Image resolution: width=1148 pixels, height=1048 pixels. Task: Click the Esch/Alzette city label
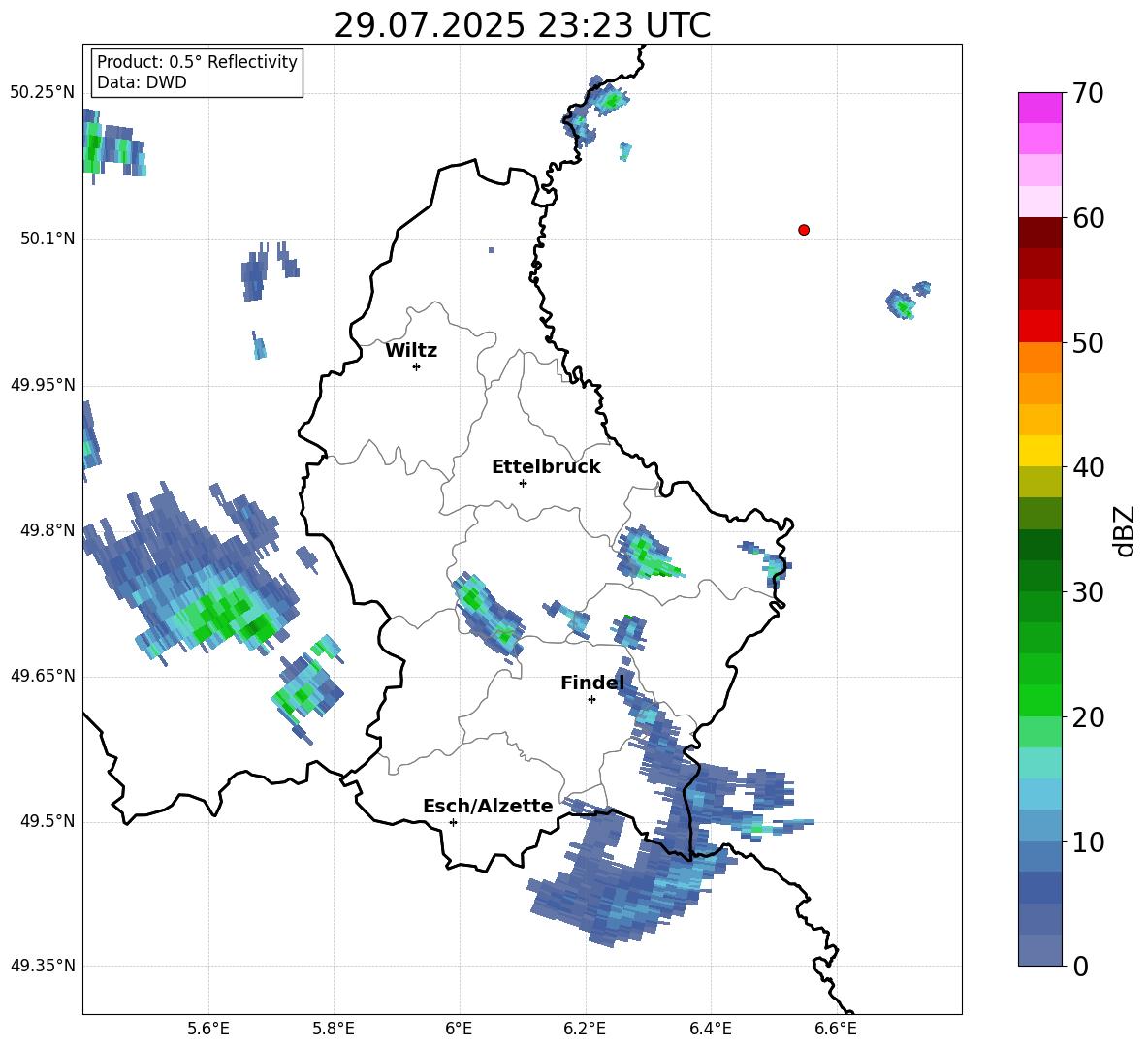point(488,806)
